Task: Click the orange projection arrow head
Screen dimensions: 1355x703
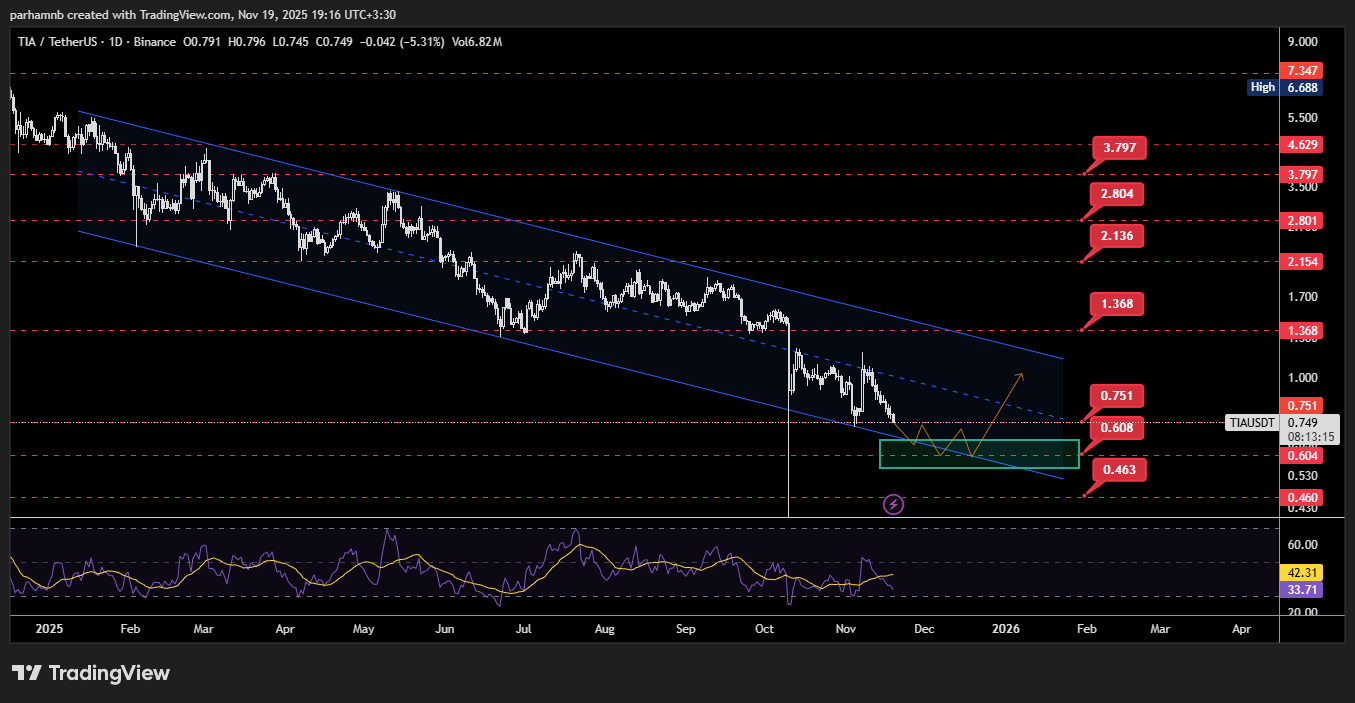Action: (1020, 376)
